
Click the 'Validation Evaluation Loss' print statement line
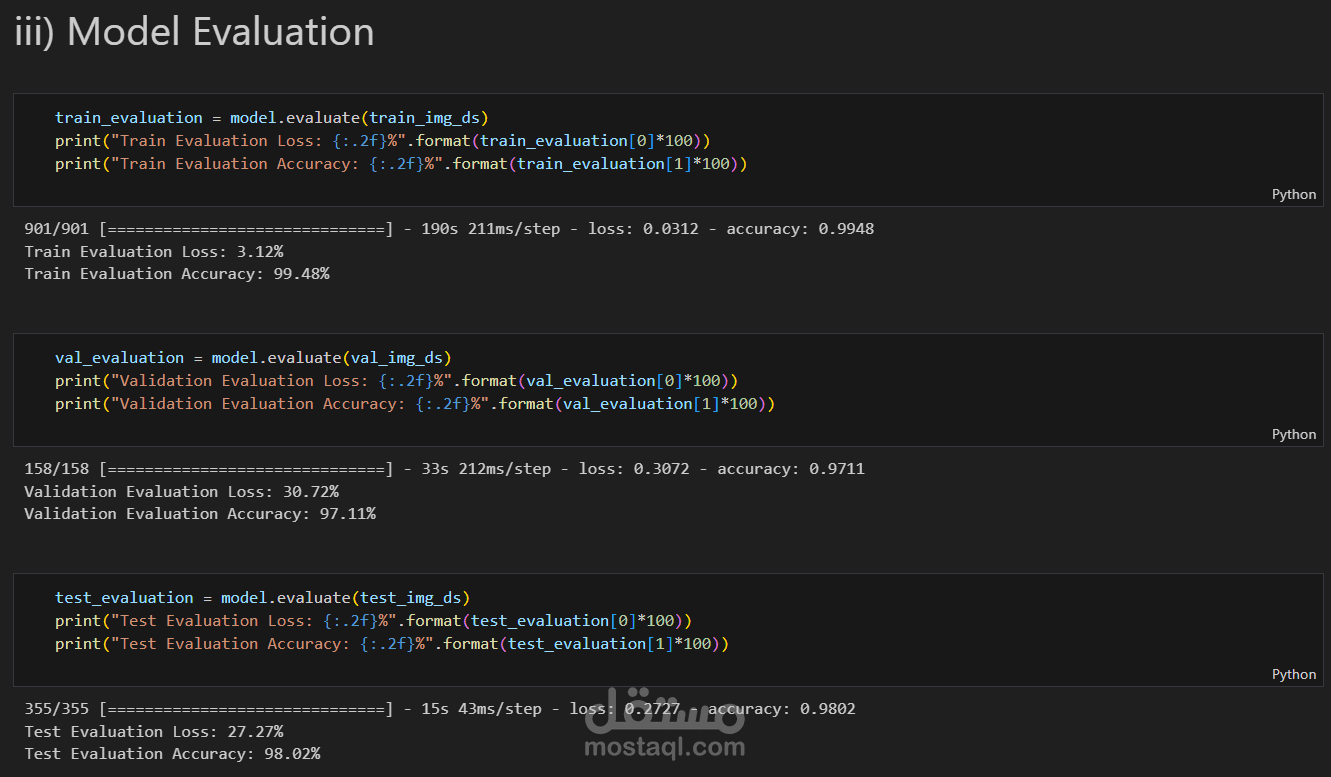coord(397,381)
